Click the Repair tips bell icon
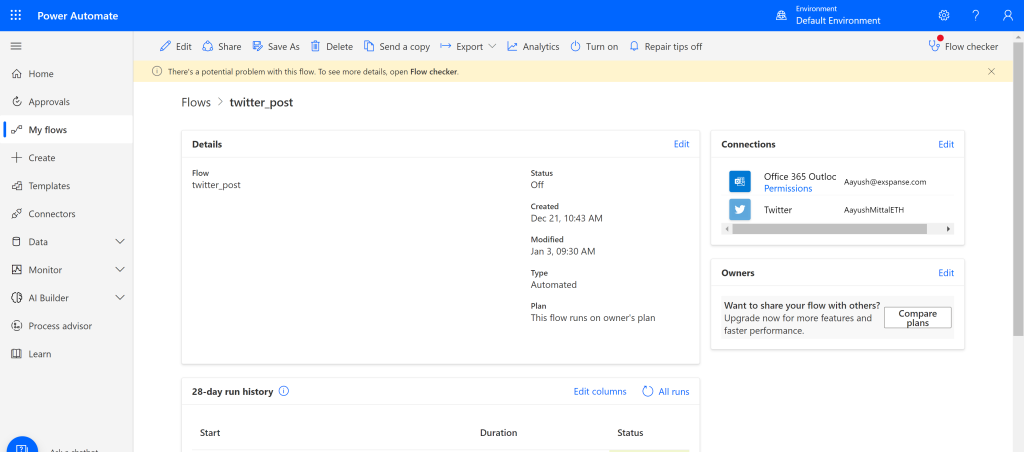This screenshot has width=1024, height=452. 634,46
